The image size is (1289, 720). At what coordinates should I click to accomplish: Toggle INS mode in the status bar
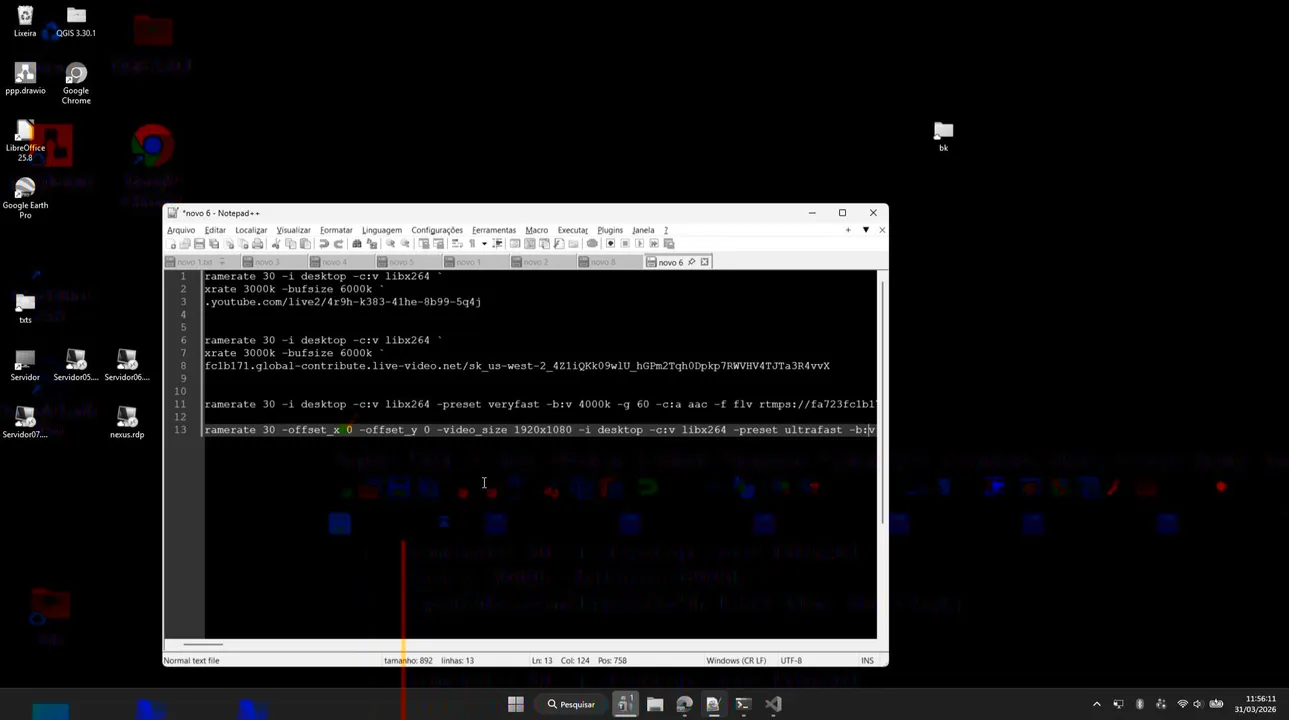[867, 660]
